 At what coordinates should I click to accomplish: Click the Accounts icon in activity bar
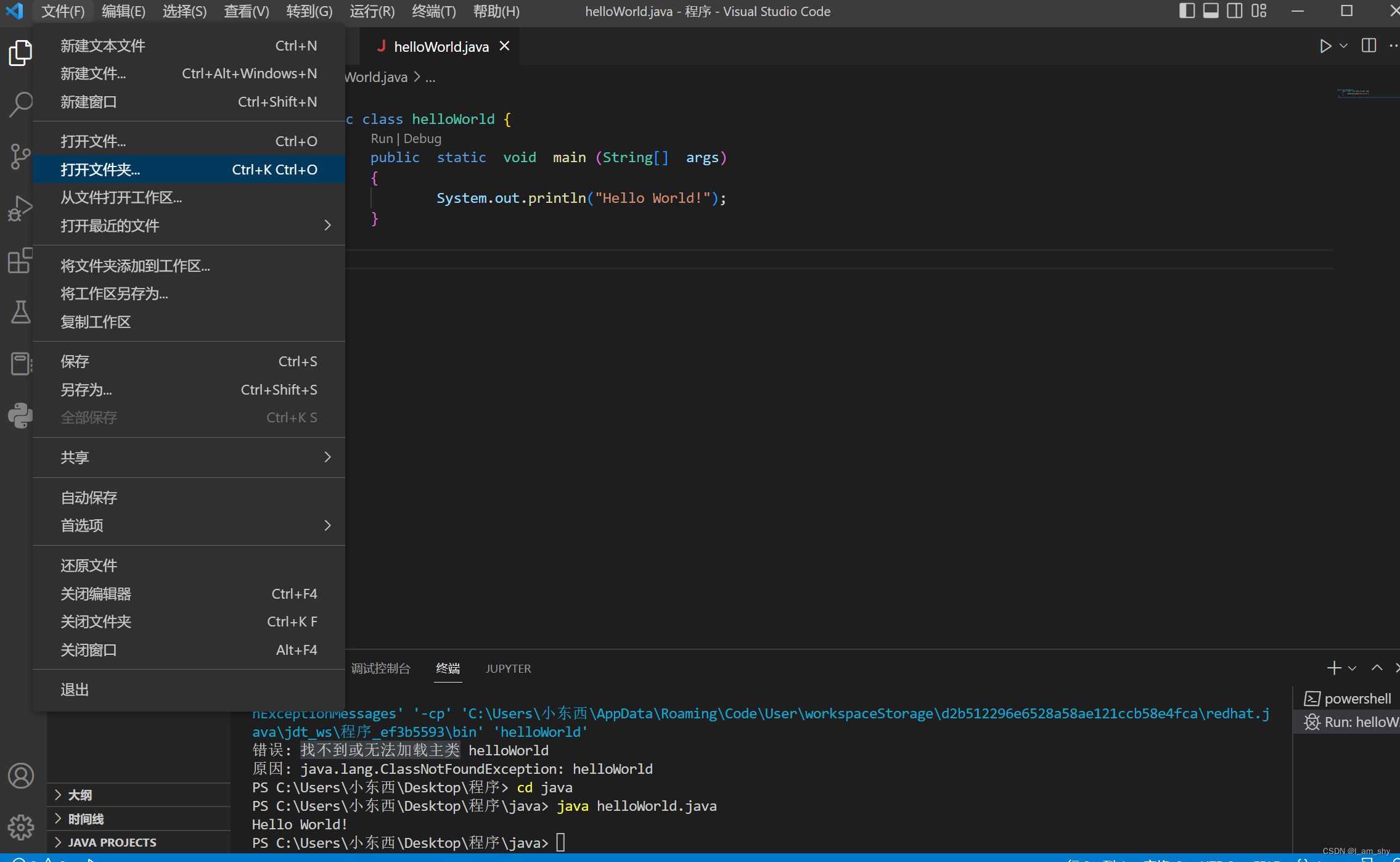(x=20, y=776)
